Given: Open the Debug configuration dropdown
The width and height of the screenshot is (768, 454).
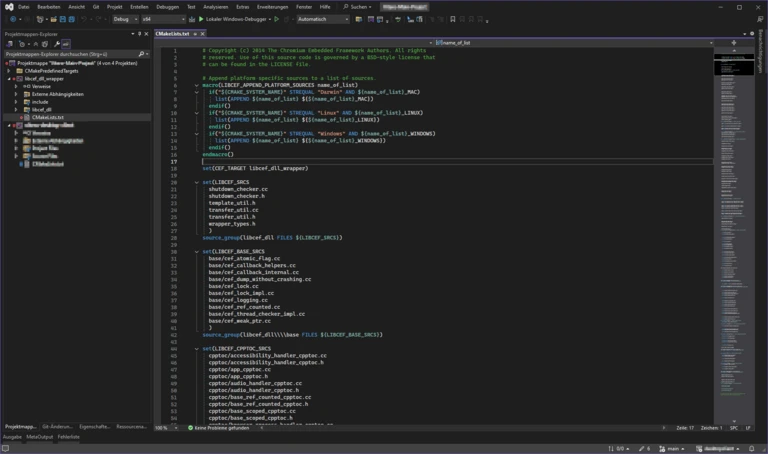Looking at the screenshot, I should [125, 19].
